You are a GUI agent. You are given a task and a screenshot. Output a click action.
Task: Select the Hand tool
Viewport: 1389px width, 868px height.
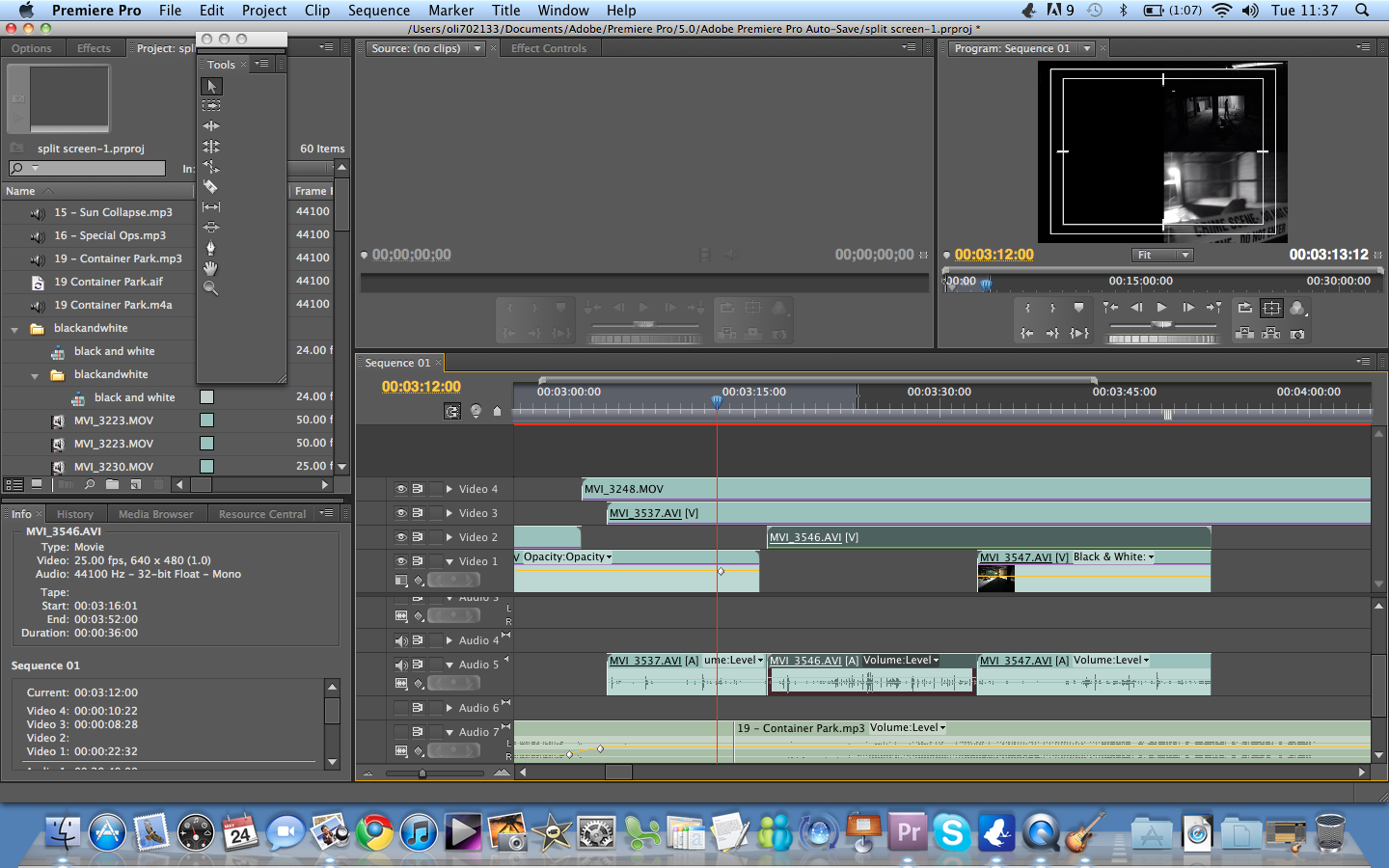(x=211, y=268)
